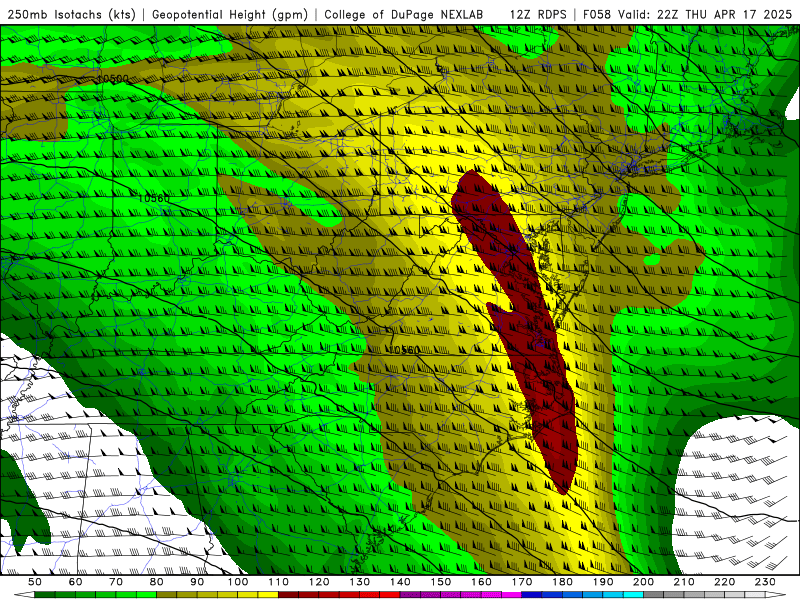This screenshot has width=800, height=600.
Task: Click the colorbar label 170
Action: [522, 582]
